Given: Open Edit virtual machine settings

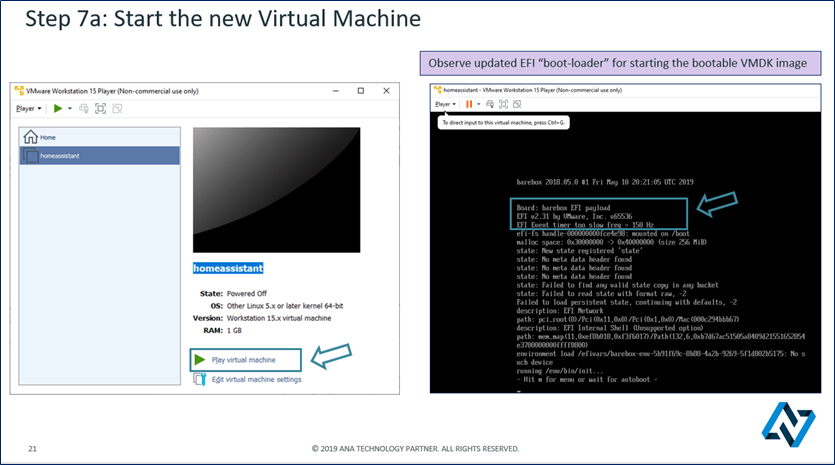Looking at the screenshot, I should [256, 379].
